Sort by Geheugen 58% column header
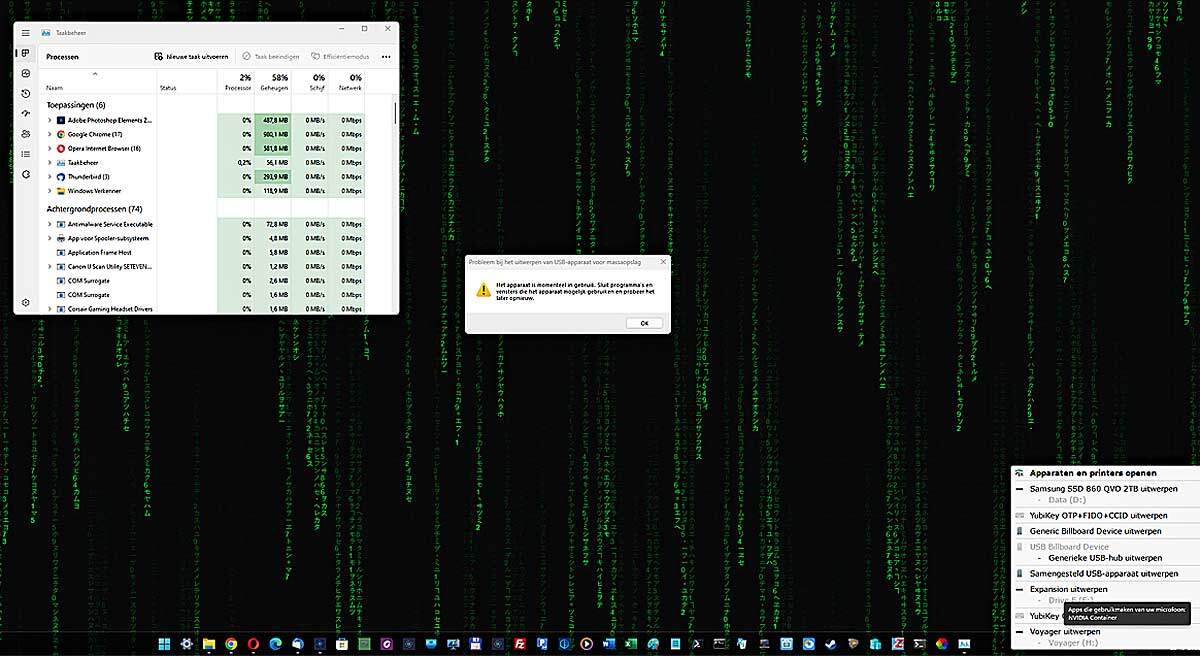The height and width of the screenshot is (656, 1200). click(274, 82)
